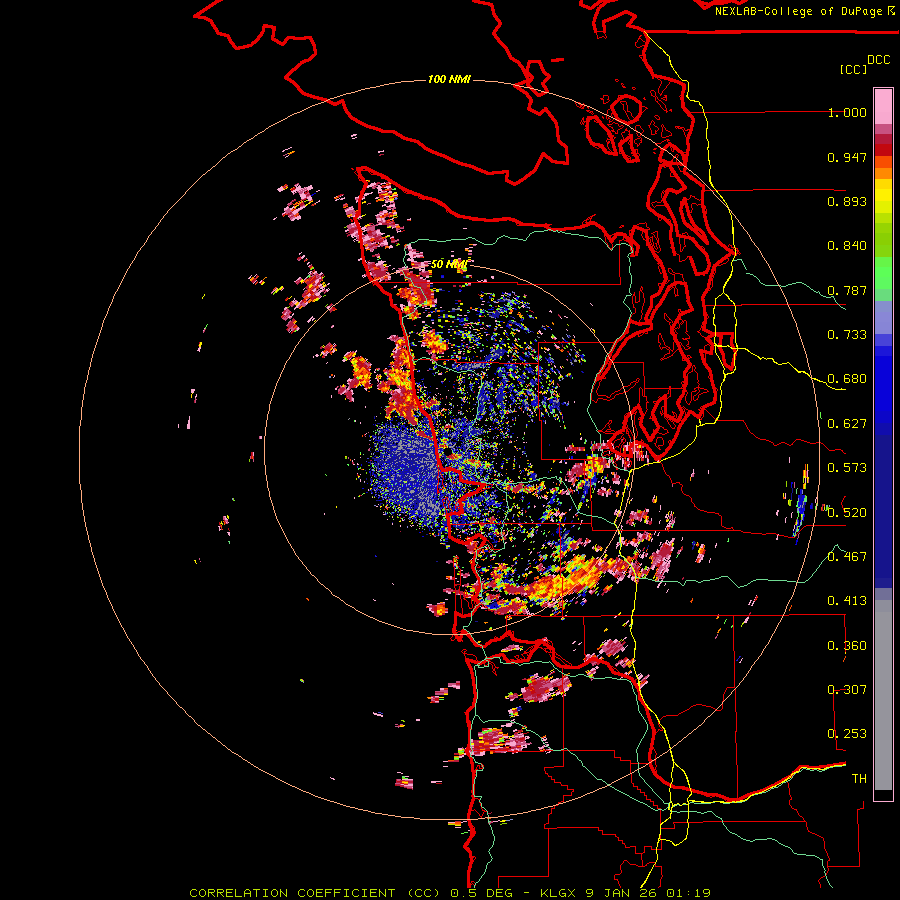The width and height of the screenshot is (900, 900).
Task: Click the gray low-value color bar segment
Action: (883, 695)
